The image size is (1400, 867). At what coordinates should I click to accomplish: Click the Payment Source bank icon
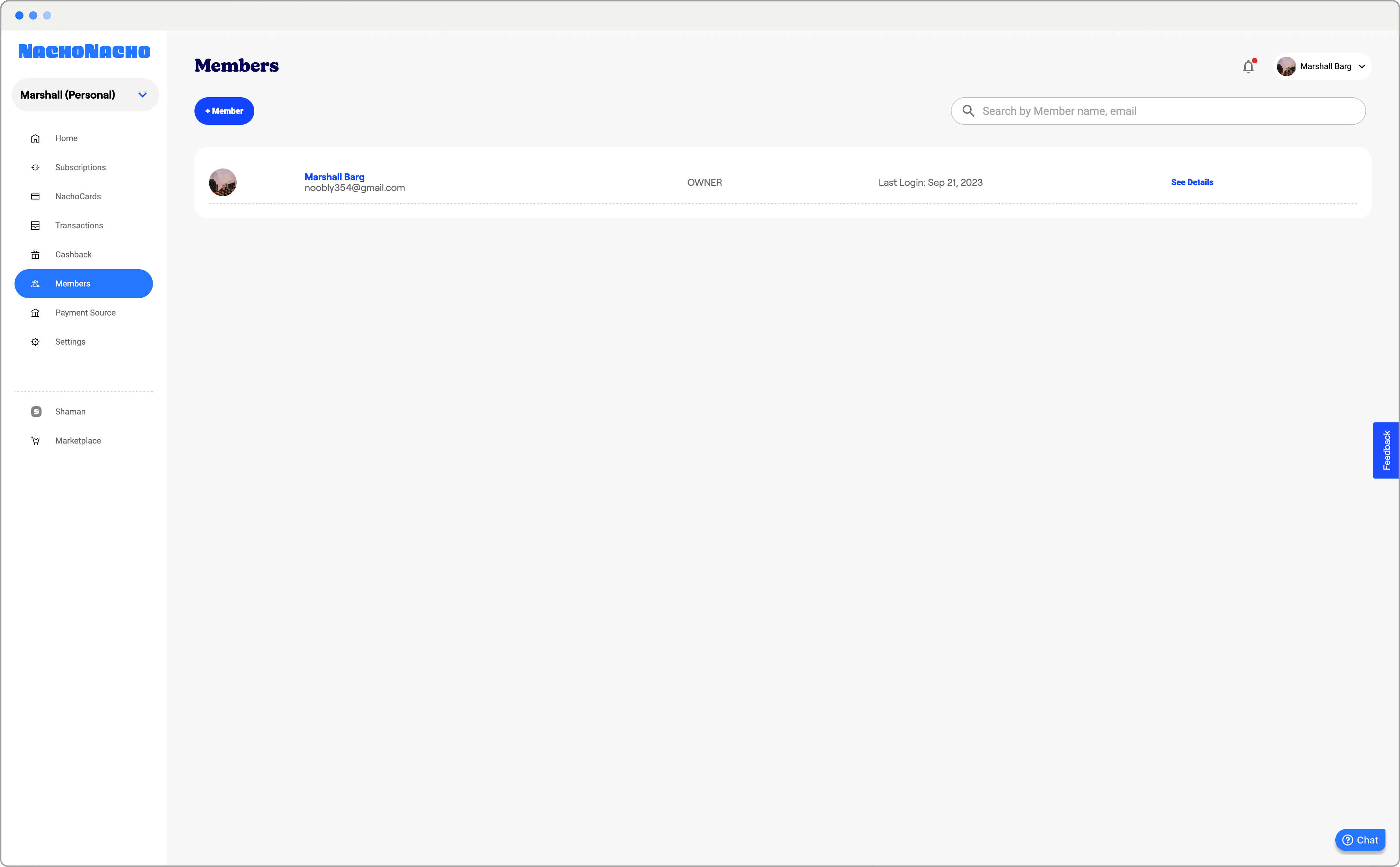point(35,312)
